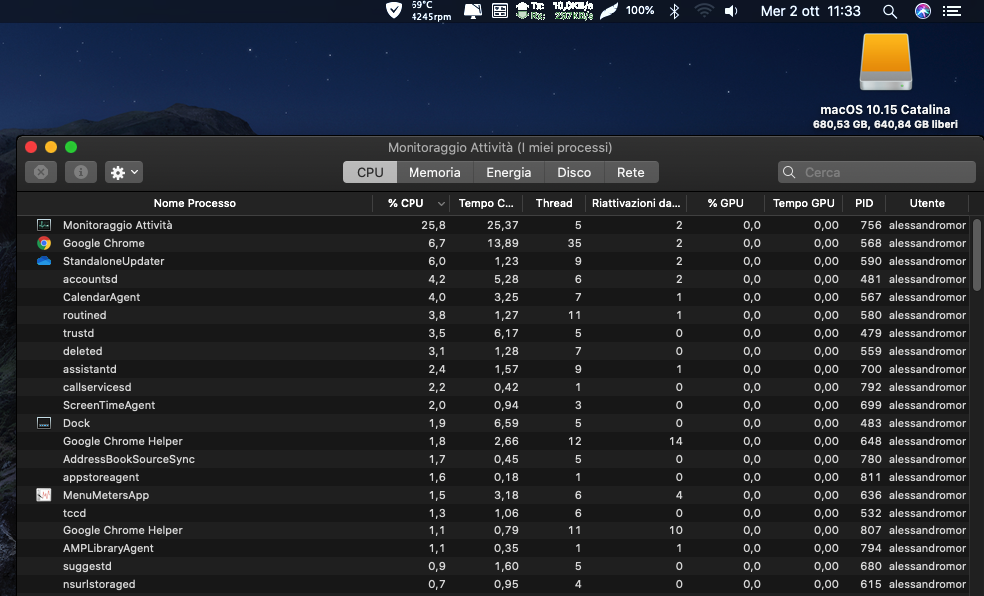
Task: Select the ScreenTimeAgent process row
Action: tap(495, 405)
